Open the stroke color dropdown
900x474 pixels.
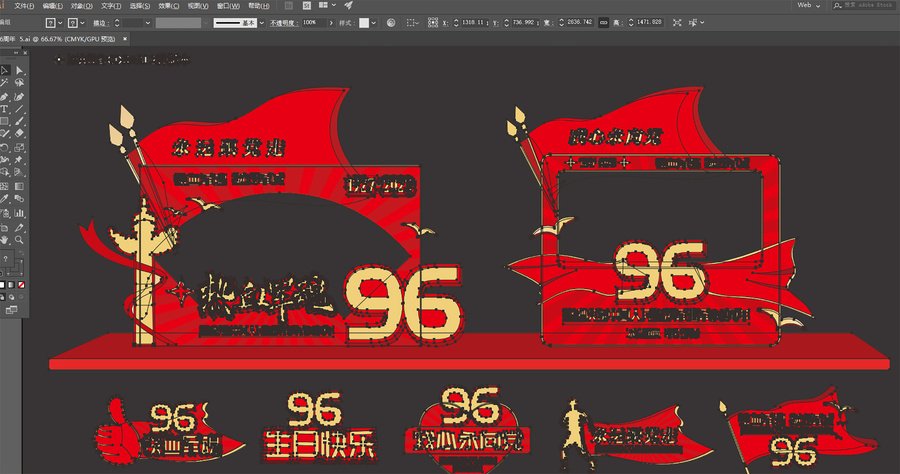click(x=82, y=23)
